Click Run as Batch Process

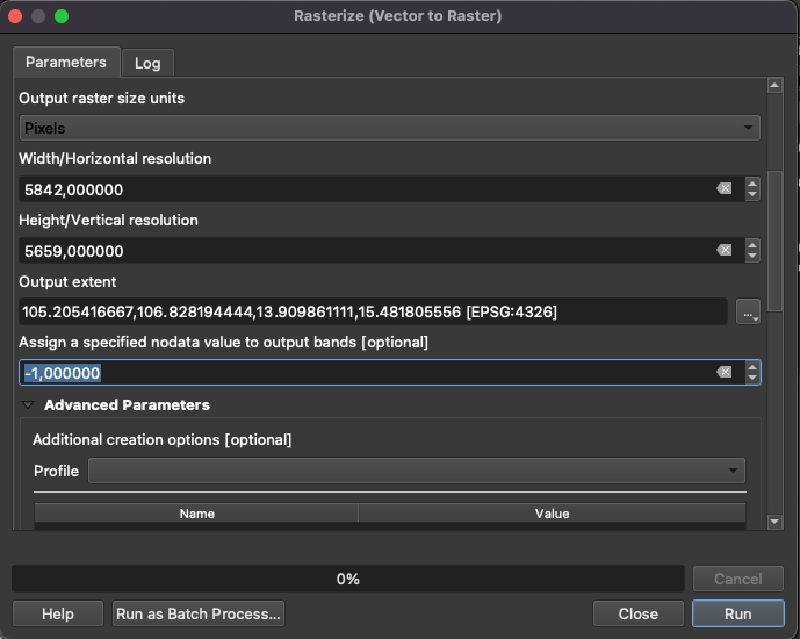tap(198, 613)
